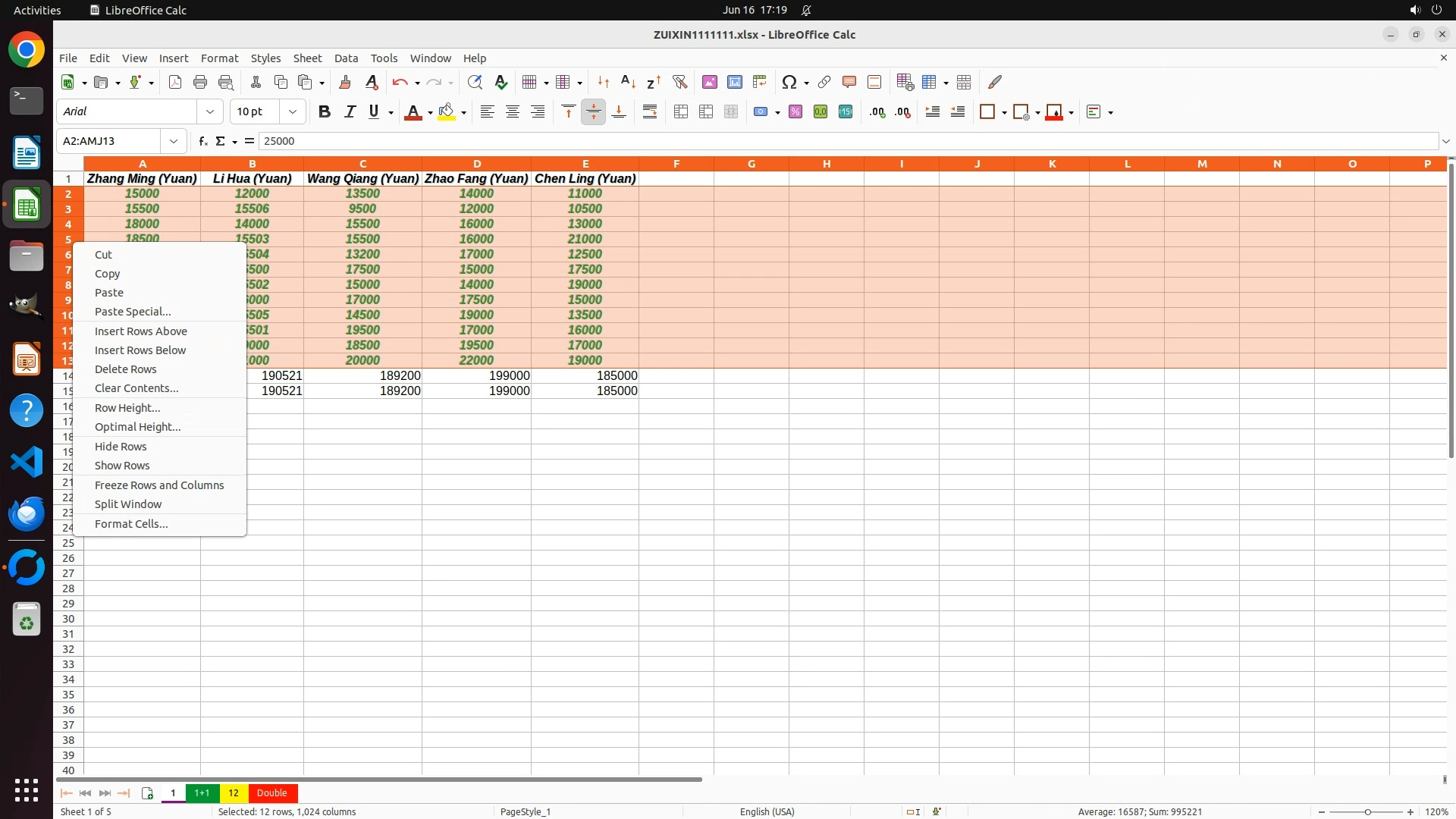Open the font size dropdown
The width and height of the screenshot is (1456, 819).
[x=293, y=112]
